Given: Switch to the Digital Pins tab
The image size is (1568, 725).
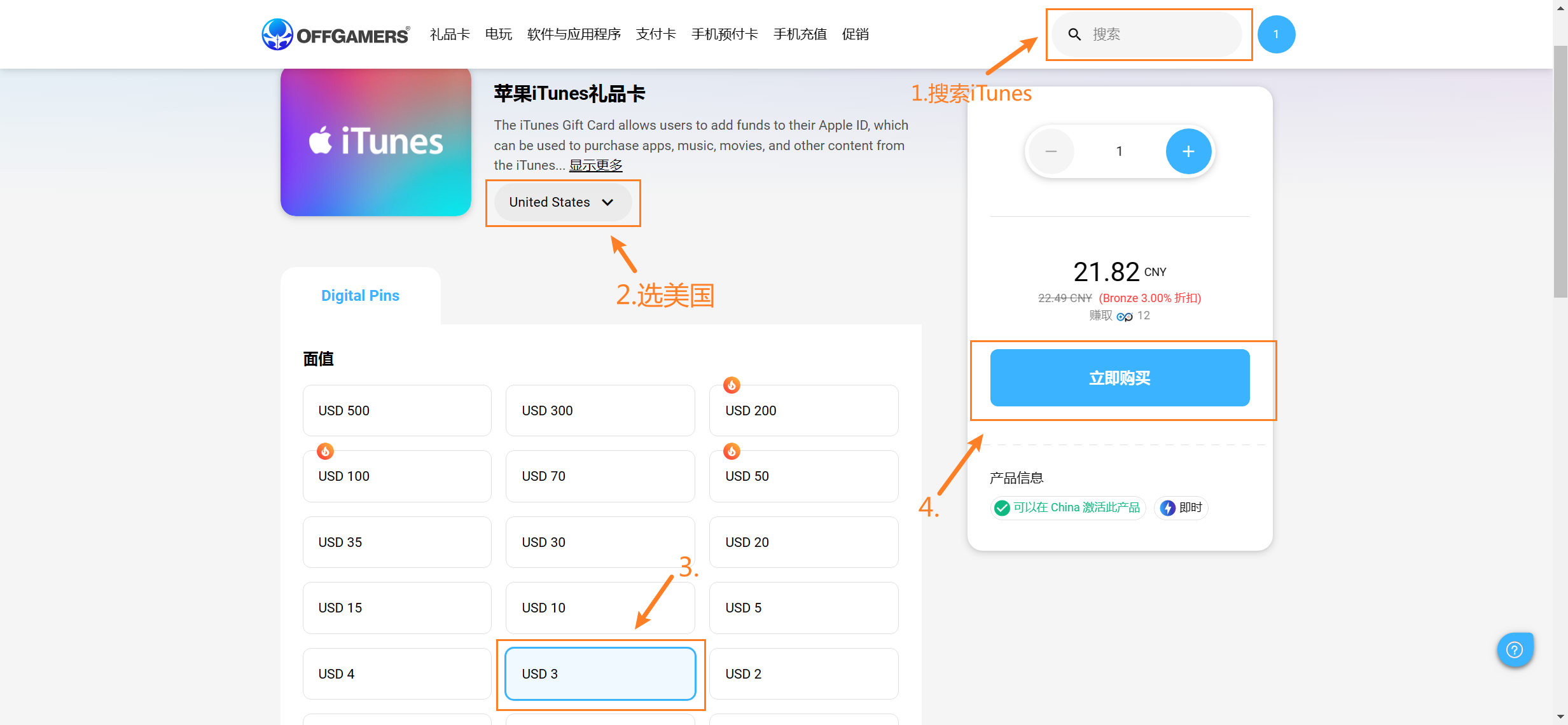Looking at the screenshot, I should pos(360,296).
